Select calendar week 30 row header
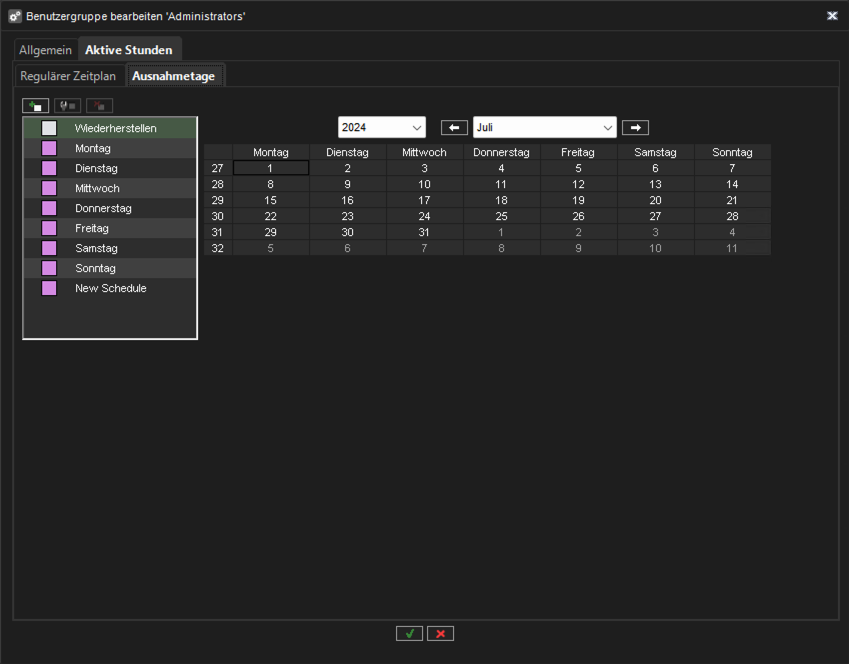 (218, 216)
